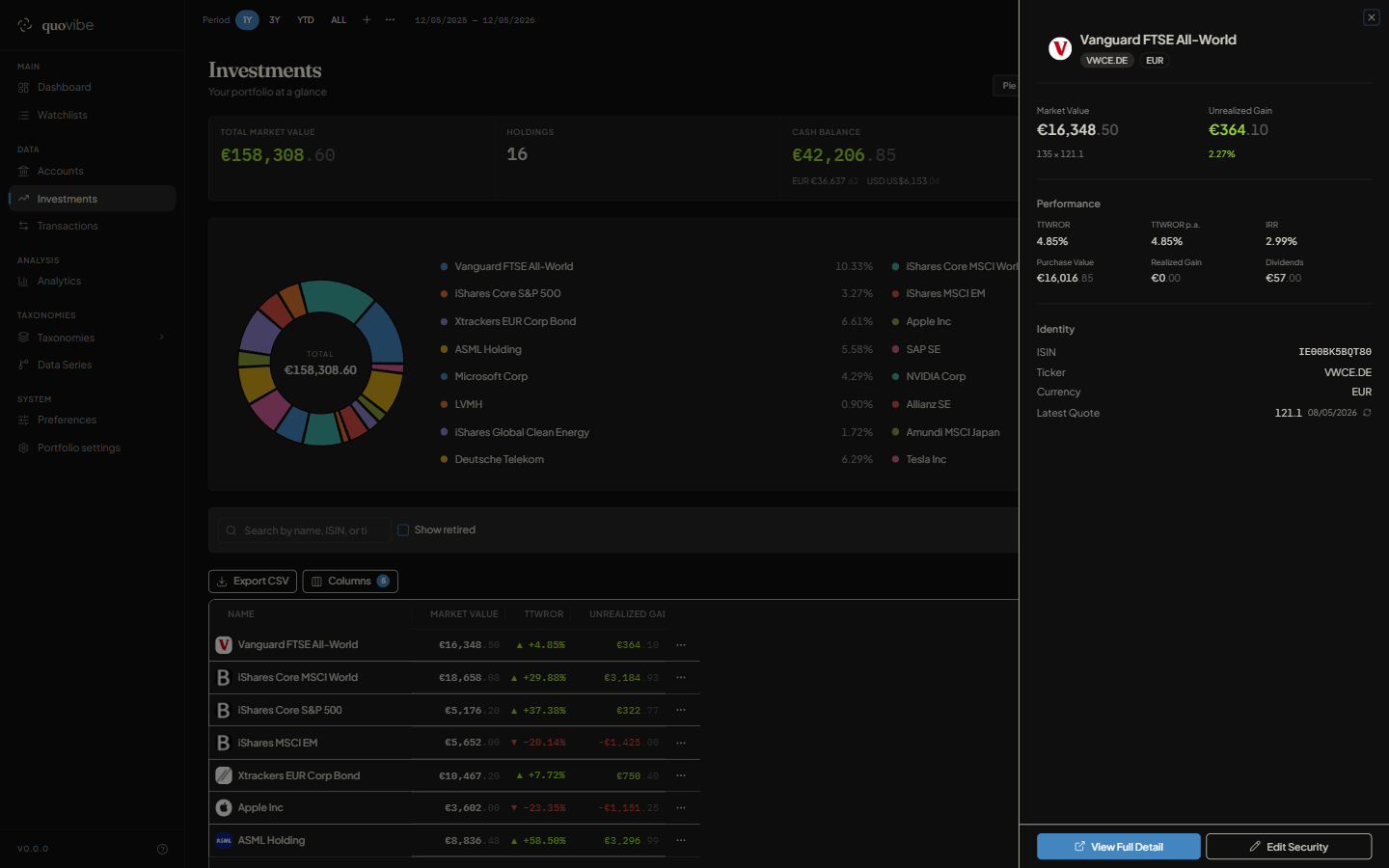
Task: Open row menu for Apple Inc
Action: (681, 808)
